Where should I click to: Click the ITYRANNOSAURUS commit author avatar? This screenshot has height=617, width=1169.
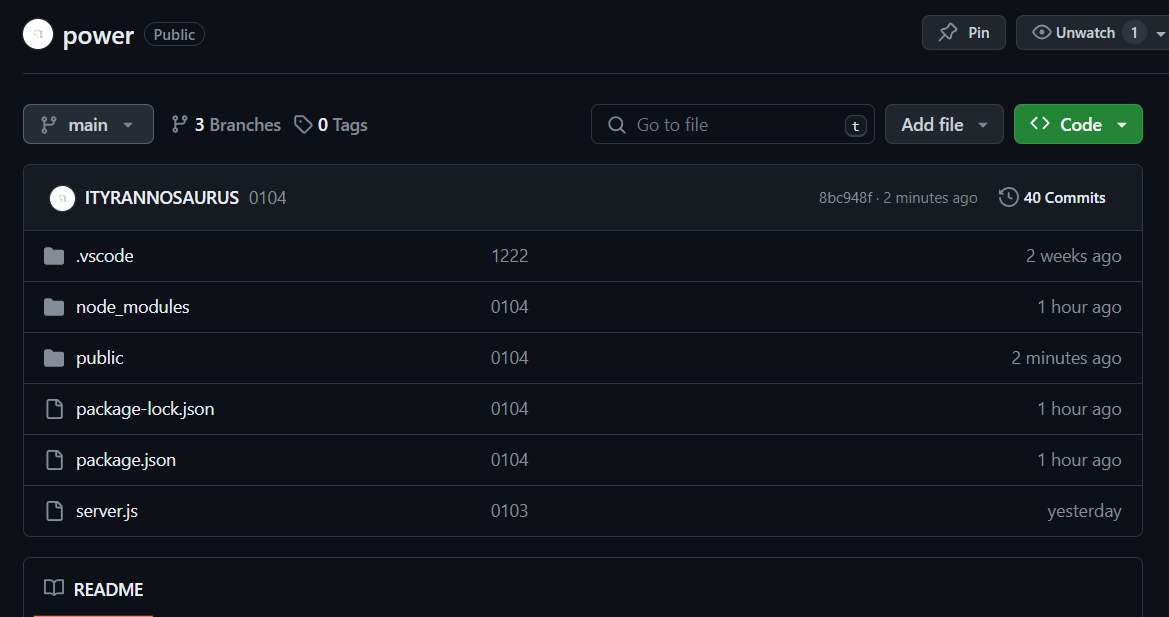[x=62, y=198]
